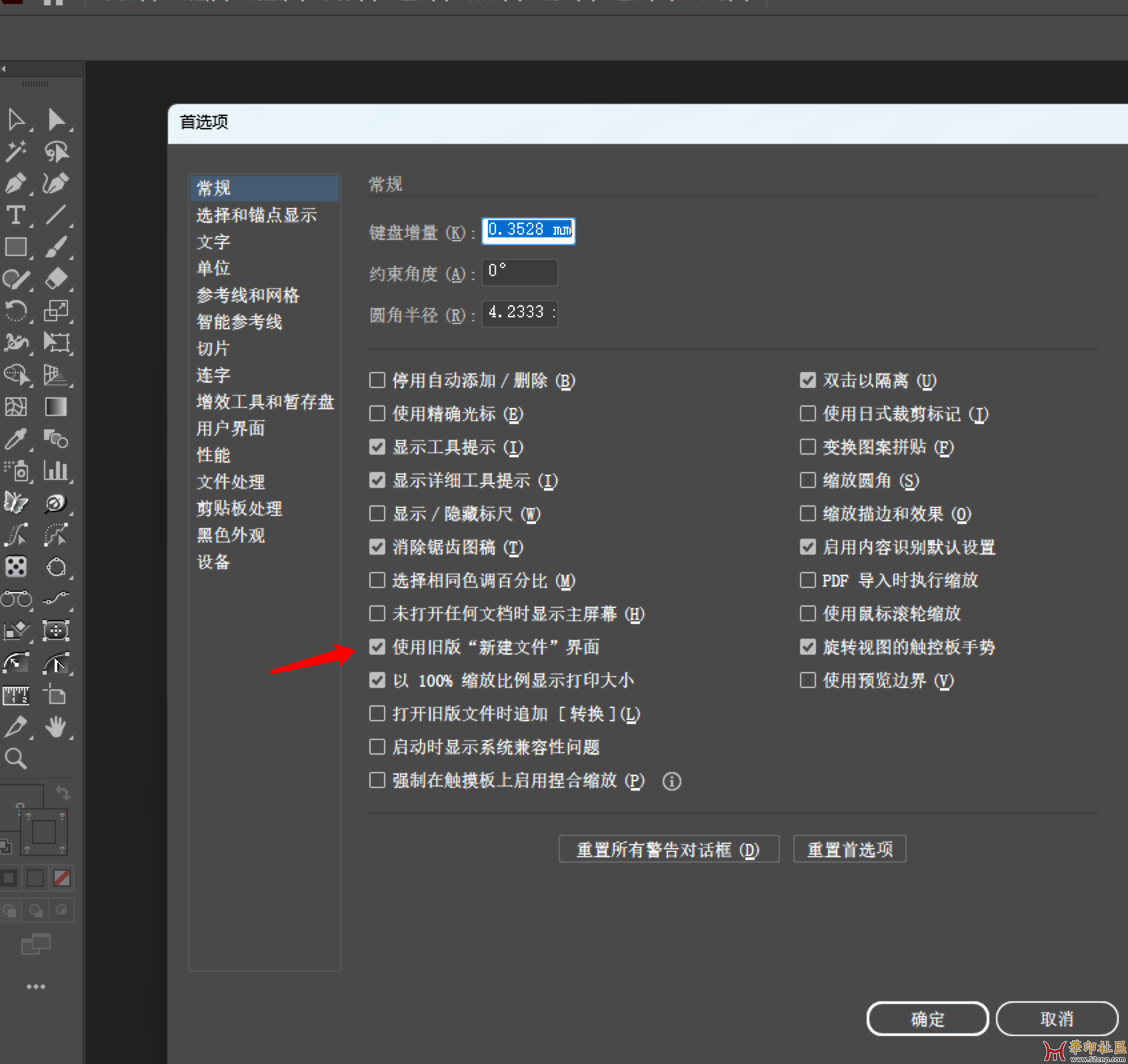Open Edit Toolbar via three-dots button
The height and width of the screenshot is (1064, 1128).
36,987
